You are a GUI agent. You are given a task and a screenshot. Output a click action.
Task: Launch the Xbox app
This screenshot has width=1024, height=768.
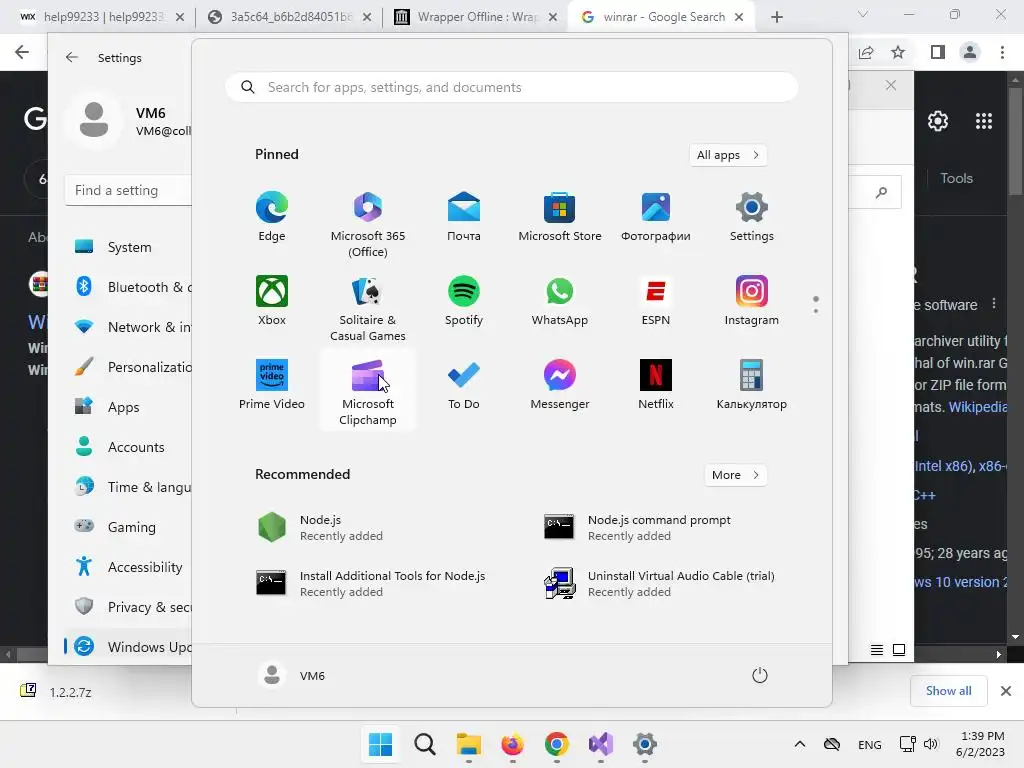point(272,301)
